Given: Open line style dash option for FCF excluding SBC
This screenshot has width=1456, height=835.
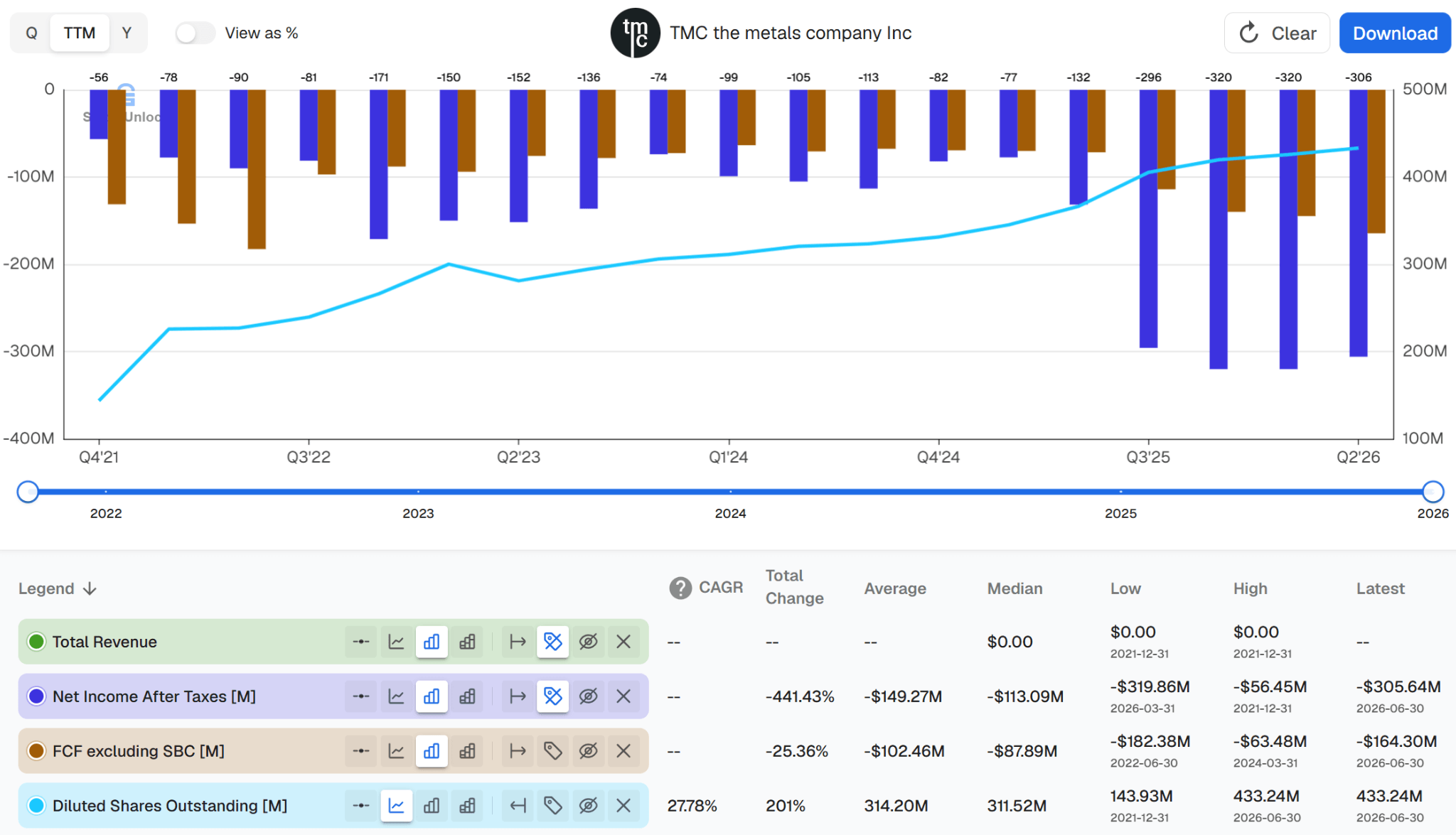Looking at the screenshot, I should click(x=361, y=751).
